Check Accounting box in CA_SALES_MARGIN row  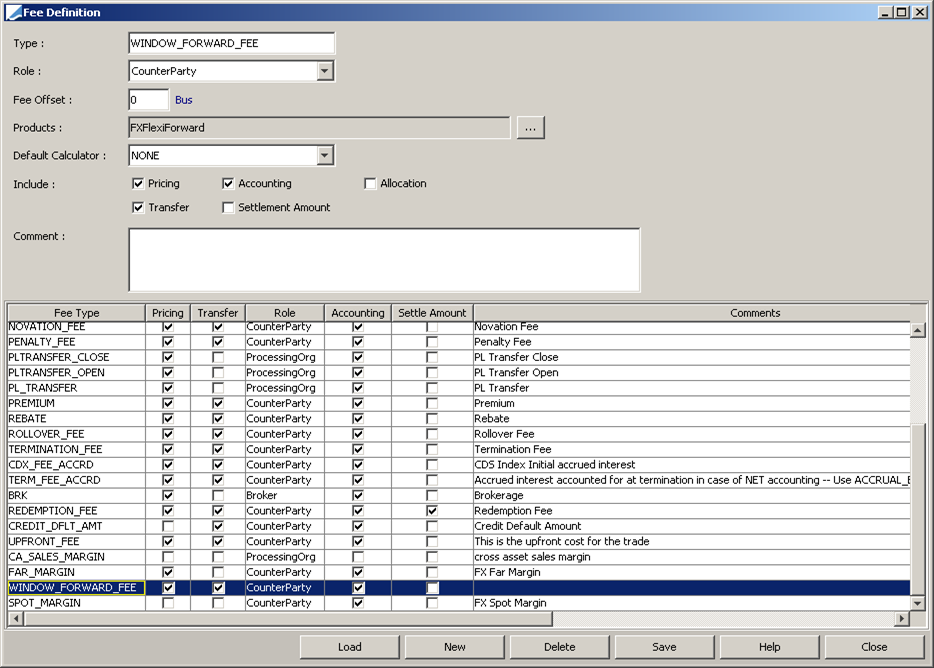pos(357,557)
